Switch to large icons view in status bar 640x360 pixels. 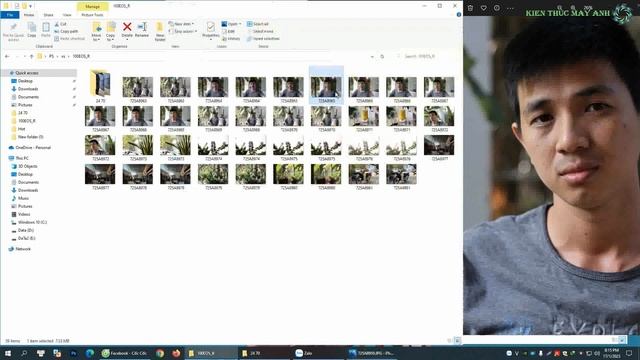click(x=457, y=340)
